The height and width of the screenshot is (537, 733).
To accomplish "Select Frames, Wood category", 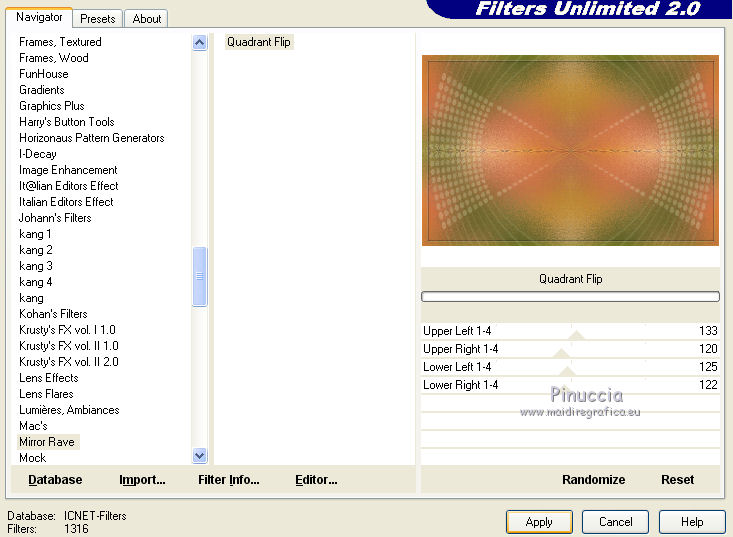I will [x=54, y=58].
